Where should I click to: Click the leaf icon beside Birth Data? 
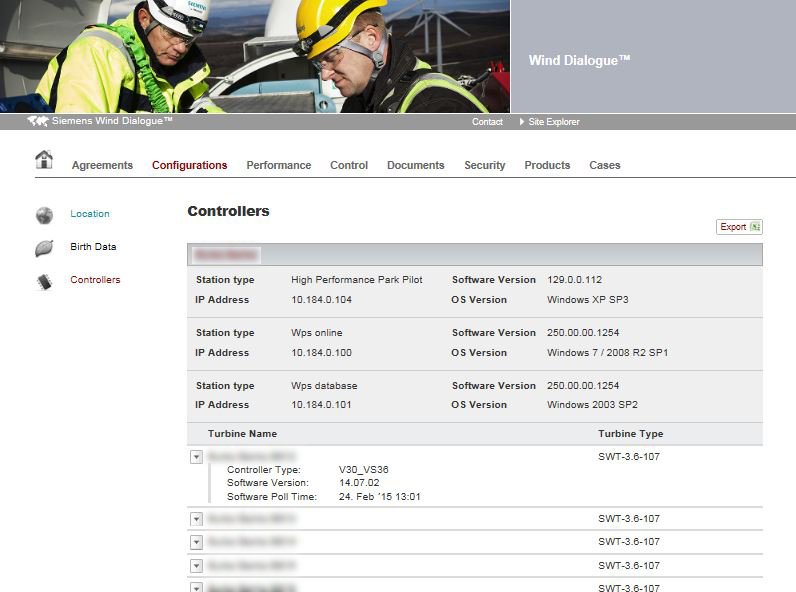pyautogui.click(x=45, y=248)
